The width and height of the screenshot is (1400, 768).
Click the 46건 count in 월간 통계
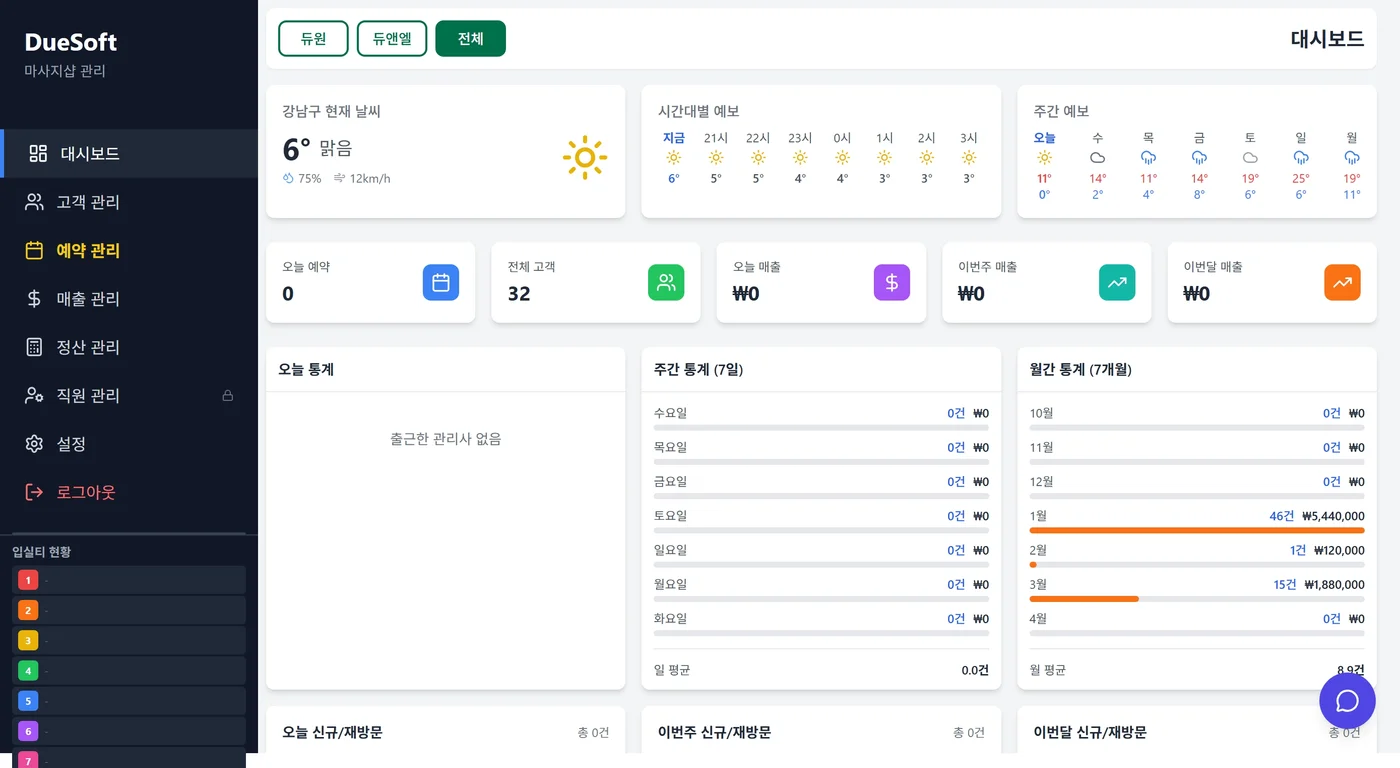[x=1281, y=516]
